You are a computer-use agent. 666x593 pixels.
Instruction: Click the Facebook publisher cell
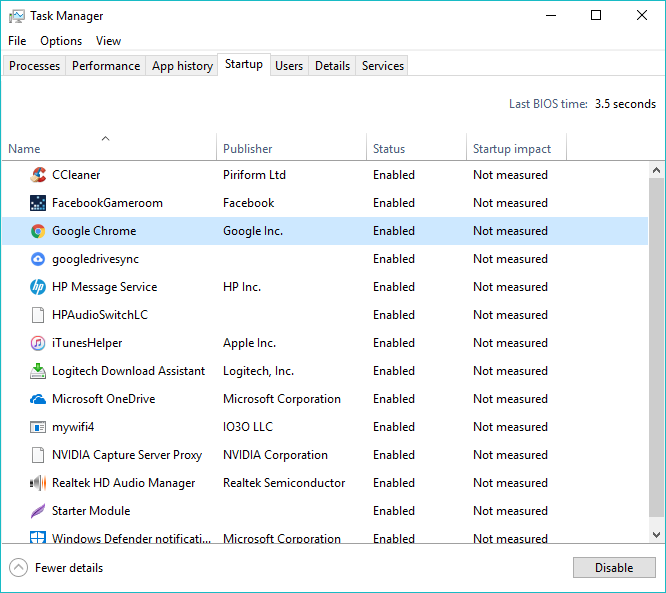(x=248, y=203)
